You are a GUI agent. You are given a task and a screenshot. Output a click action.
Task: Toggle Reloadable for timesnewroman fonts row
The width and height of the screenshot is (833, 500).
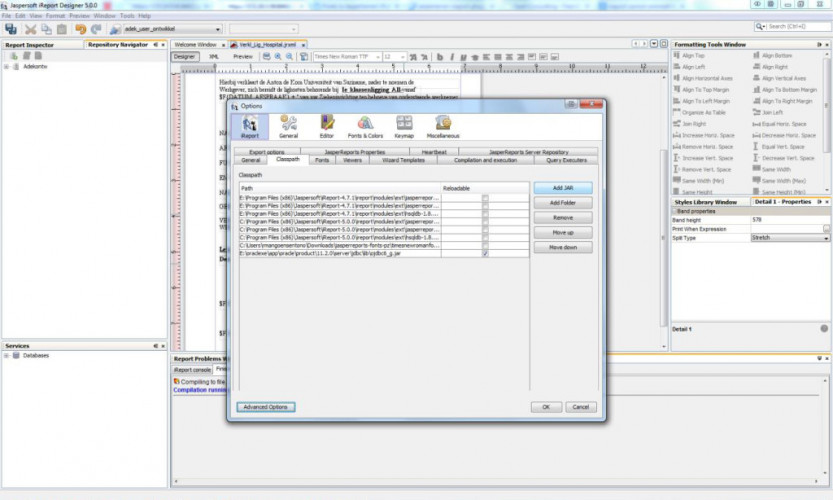(x=485, y=245)
